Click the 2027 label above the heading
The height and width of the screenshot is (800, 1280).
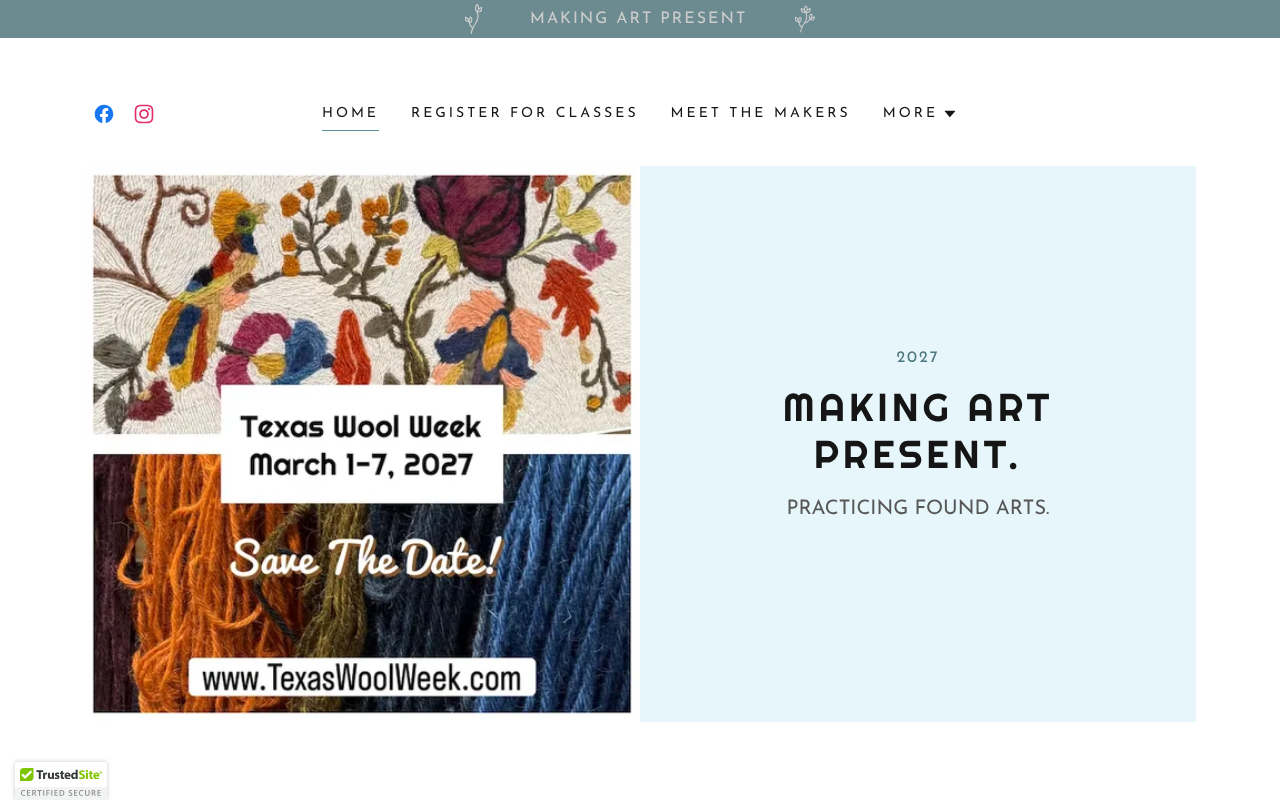click(917, 357)
